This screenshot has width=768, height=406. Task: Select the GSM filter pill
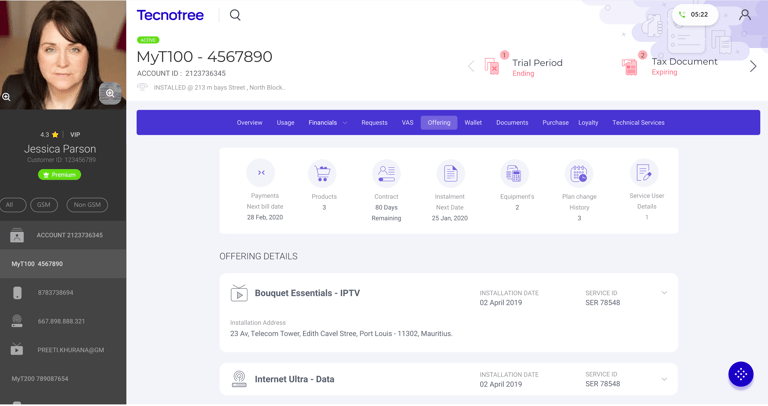(x=44, y=205)
